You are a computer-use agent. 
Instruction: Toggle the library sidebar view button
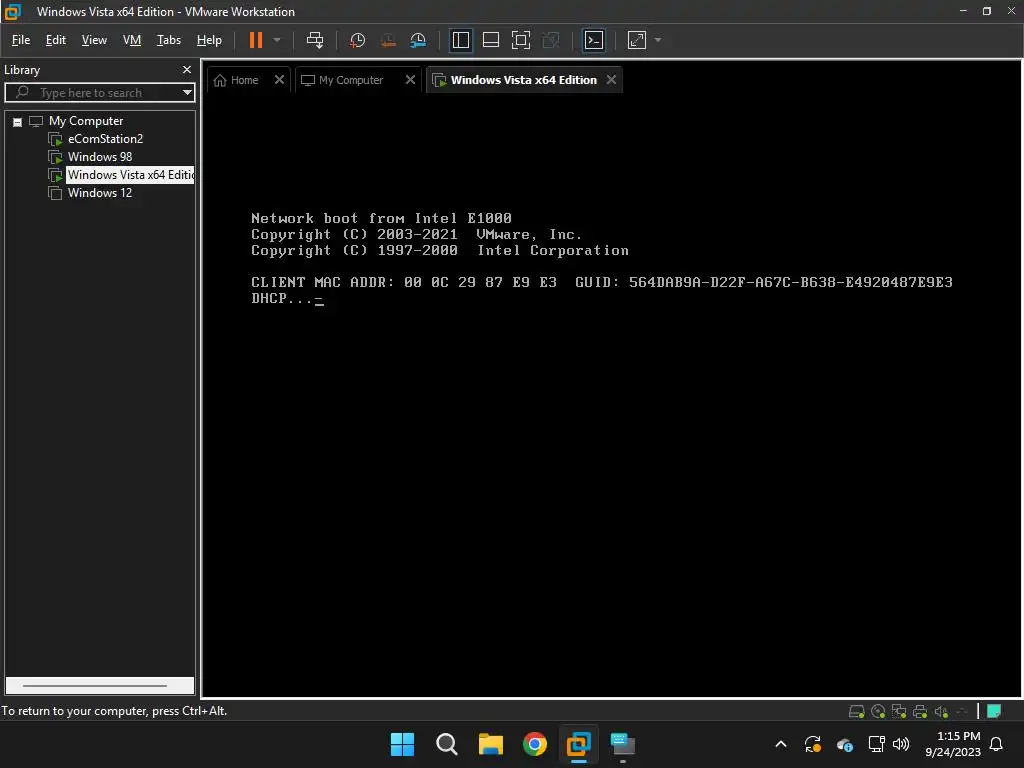(460, 40)
